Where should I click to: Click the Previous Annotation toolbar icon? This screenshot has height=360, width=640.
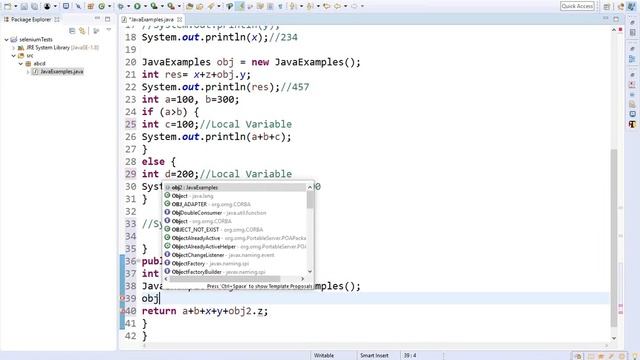pos(311,6)
